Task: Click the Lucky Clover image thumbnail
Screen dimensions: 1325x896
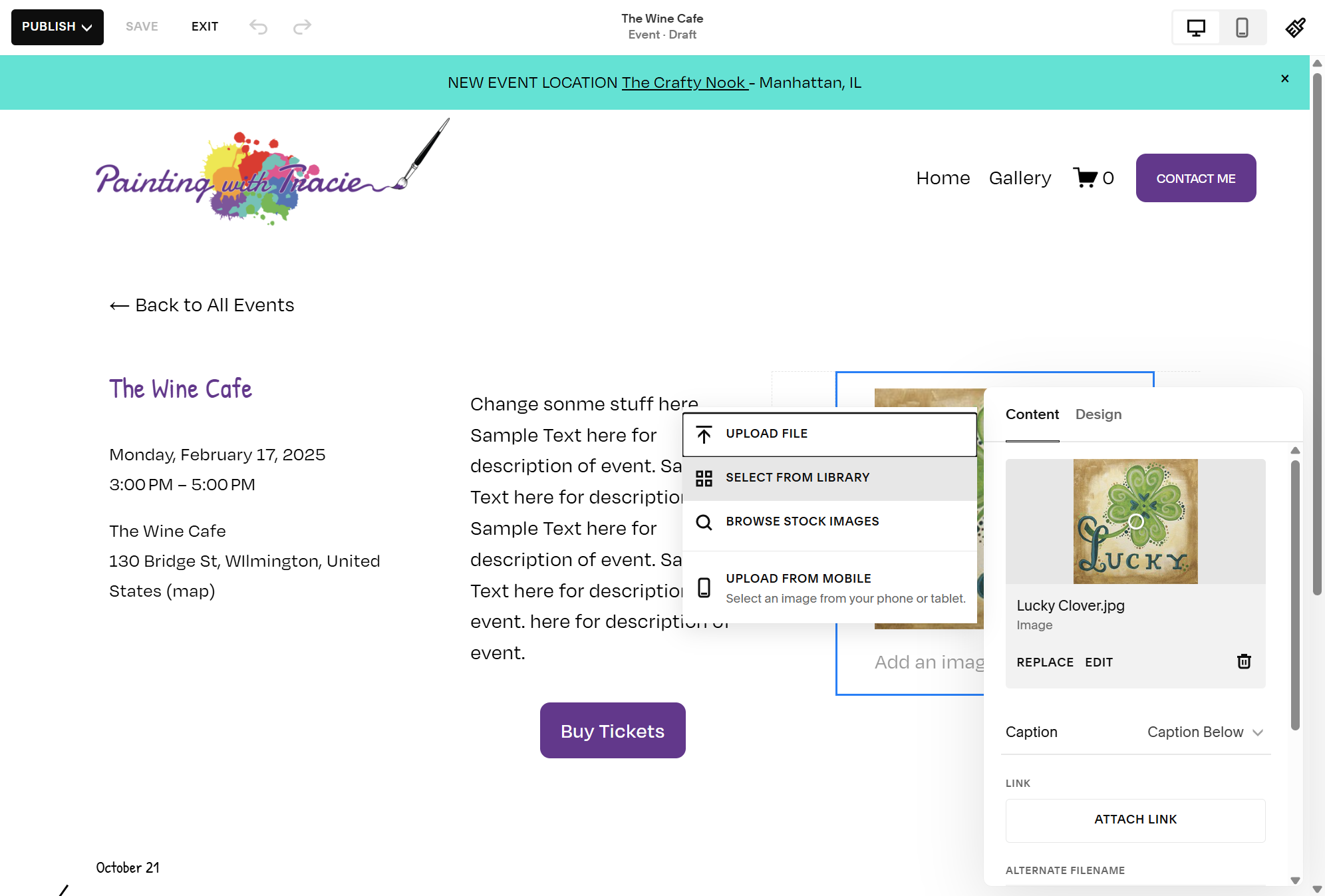Action: click(1135, 522)
